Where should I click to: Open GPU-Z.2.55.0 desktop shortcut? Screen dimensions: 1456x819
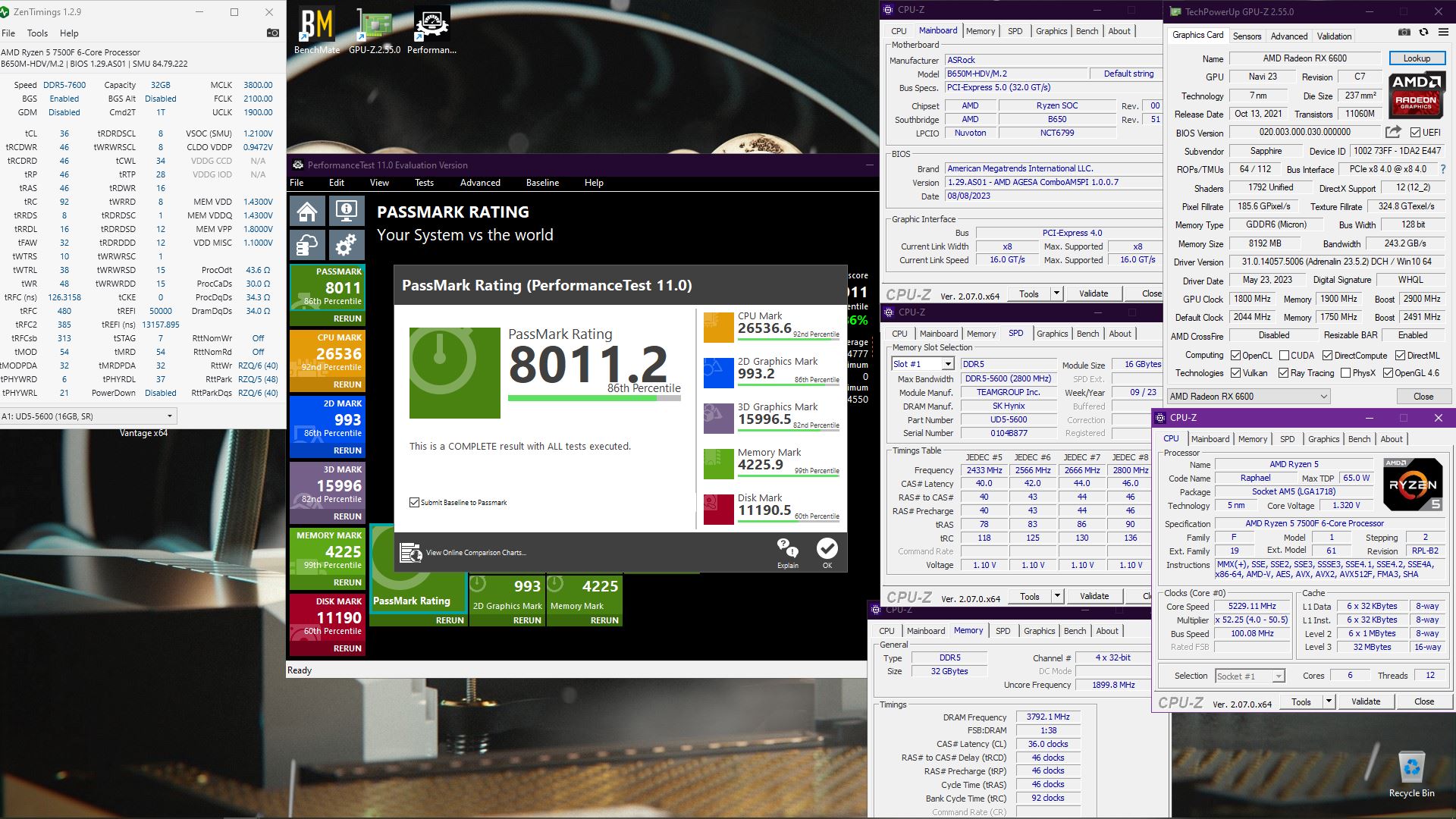pyautogui.click(x=375, y=30)
